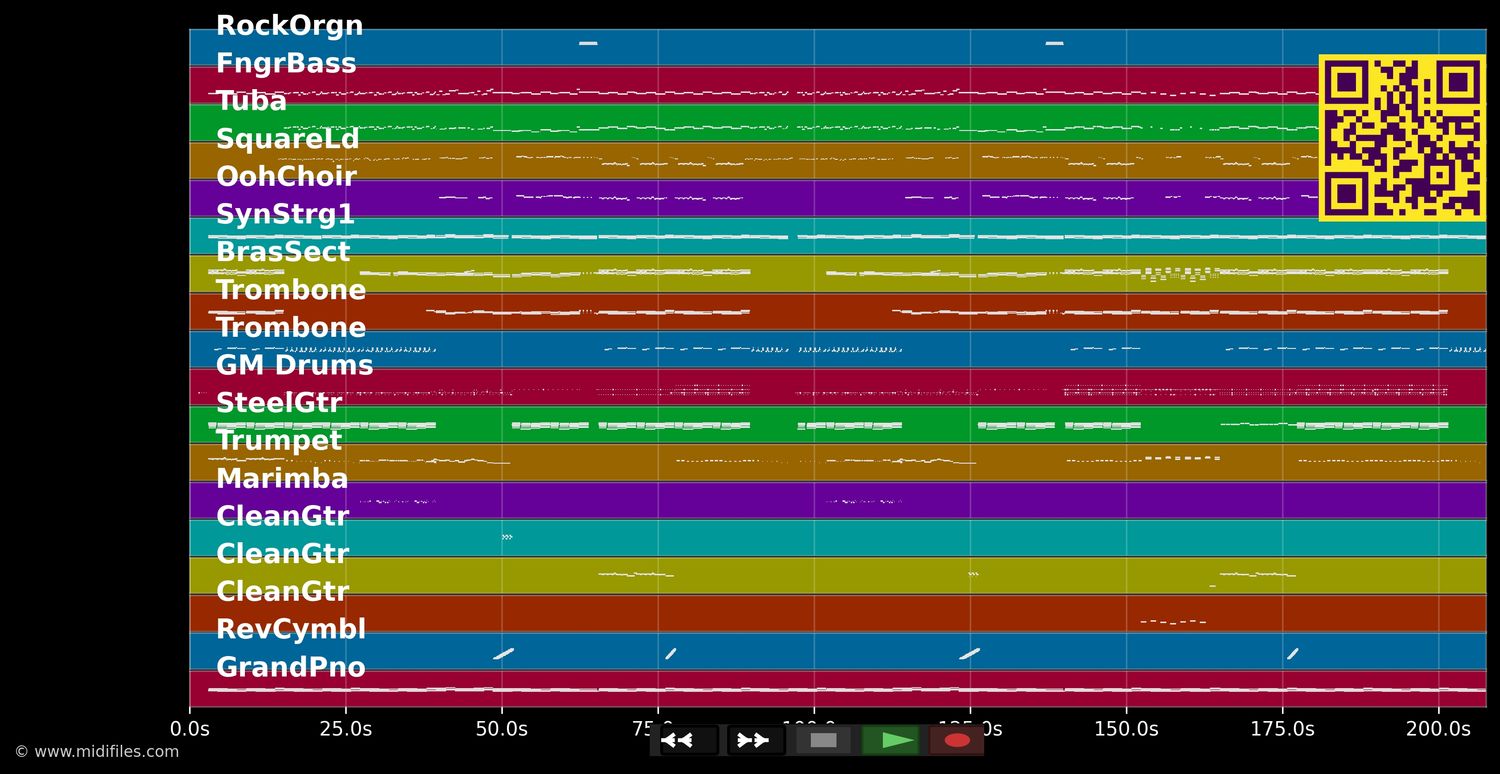This screenshot has width=1500, height=774.
Task: Toggle the Tuba track row
Action: click(250, 100)
